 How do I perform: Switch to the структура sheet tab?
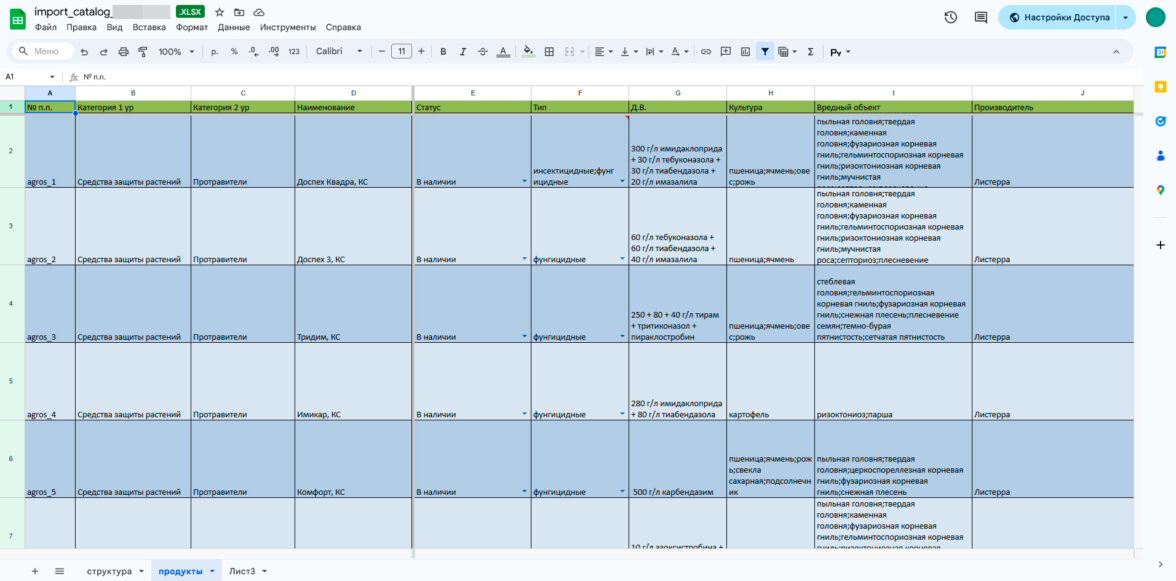coord(109,571)
